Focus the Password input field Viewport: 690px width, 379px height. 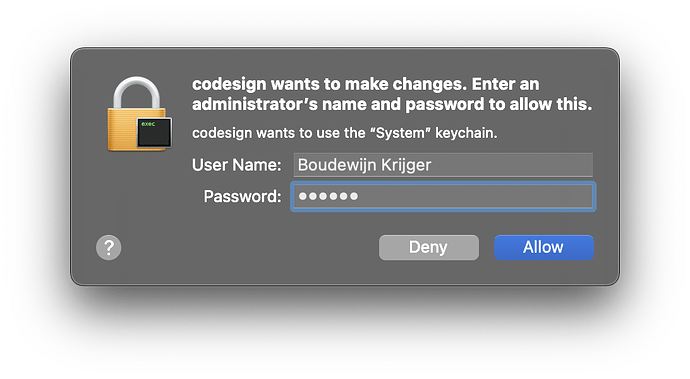(x=443, y=196)
